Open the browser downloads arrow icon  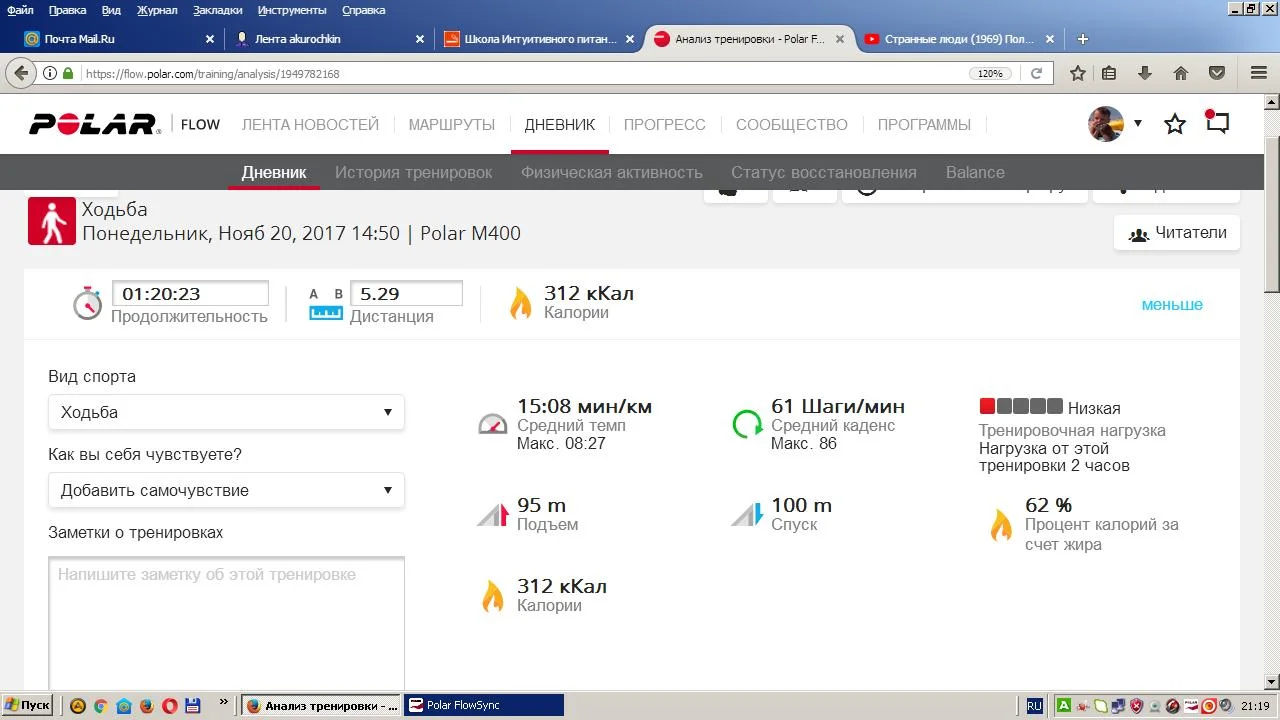1145,73
